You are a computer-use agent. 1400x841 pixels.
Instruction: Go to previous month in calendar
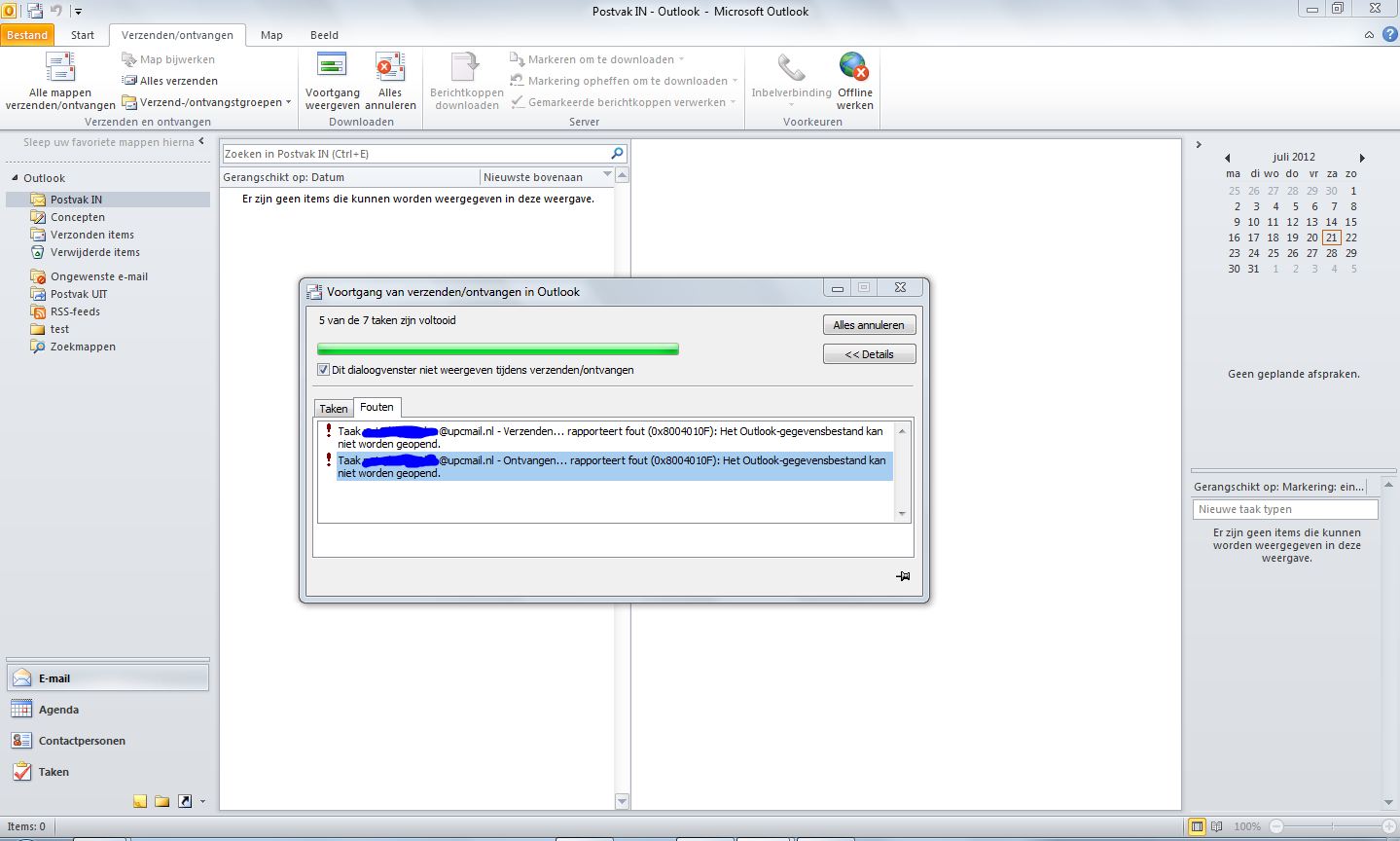click(x=1227, y=158)
